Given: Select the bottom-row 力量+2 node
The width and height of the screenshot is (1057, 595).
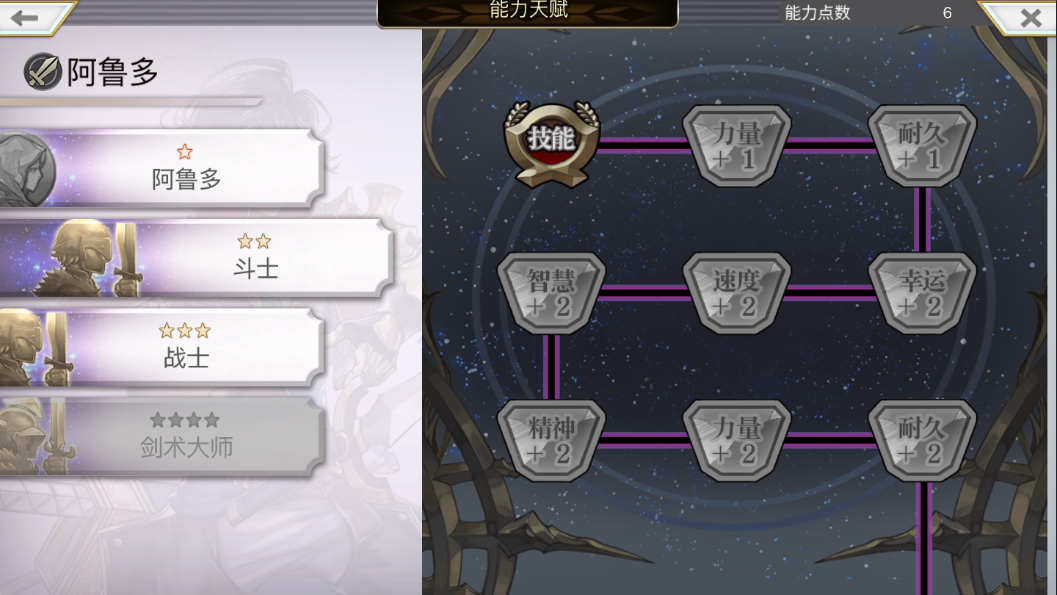Looking at the screenshot, I should click(737, 441).
